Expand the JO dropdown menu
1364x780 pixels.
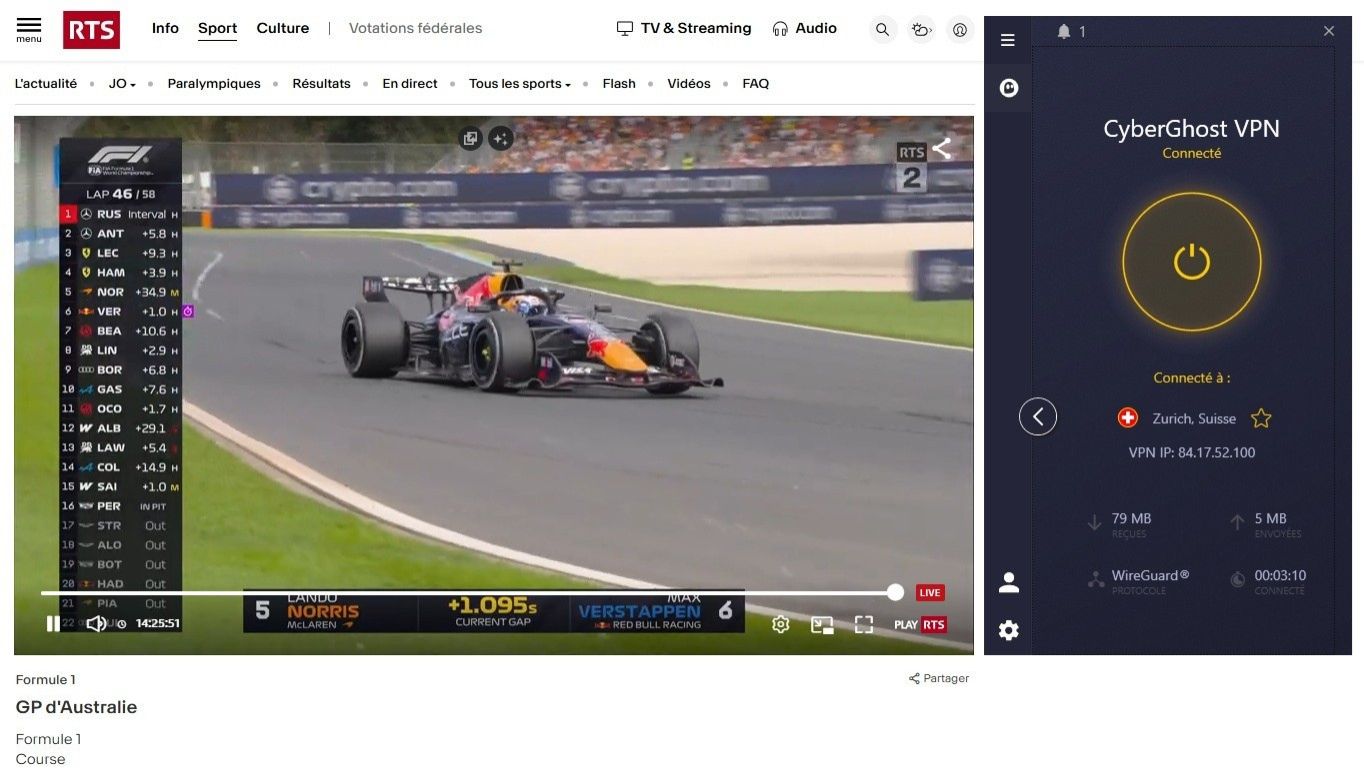click(x=122, y=84)
